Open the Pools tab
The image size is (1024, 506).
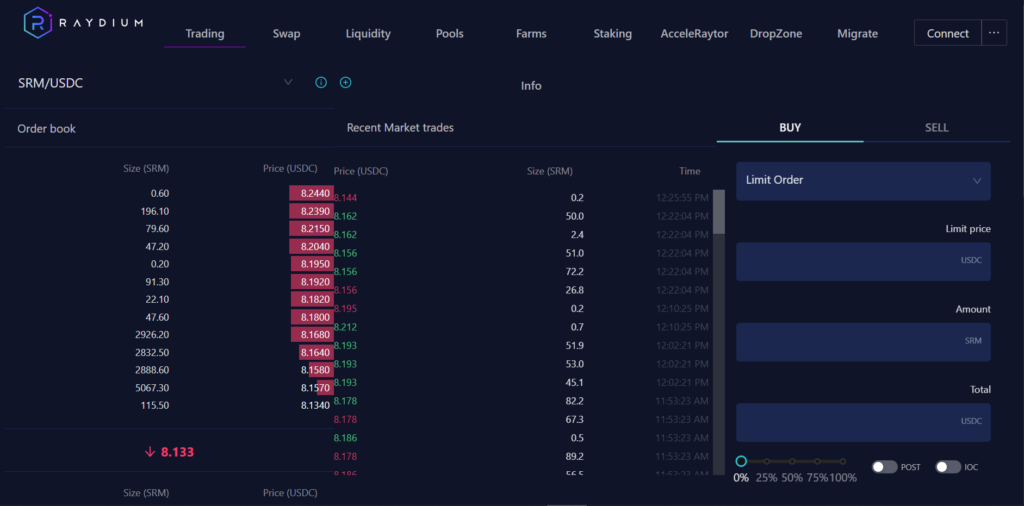pyautogui.click(x=449, y=34)
